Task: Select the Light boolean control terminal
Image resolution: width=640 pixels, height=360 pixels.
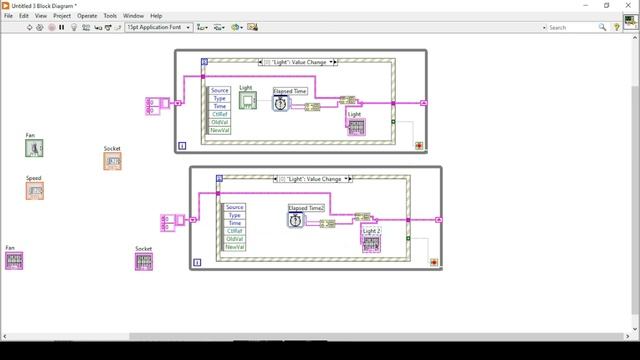Action: click(248, 100)
